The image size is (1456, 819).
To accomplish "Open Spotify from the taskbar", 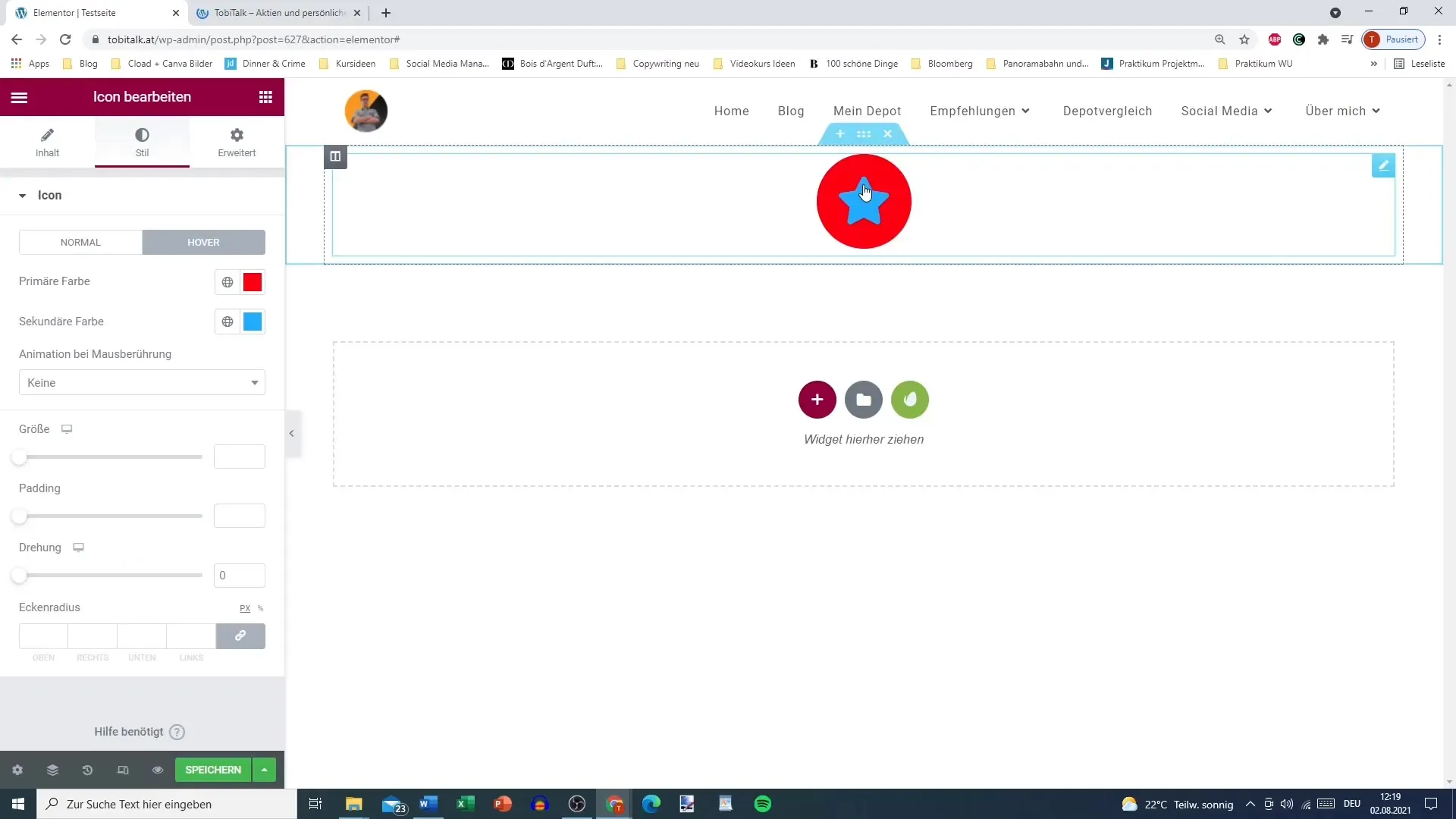I will click(763, 804).
